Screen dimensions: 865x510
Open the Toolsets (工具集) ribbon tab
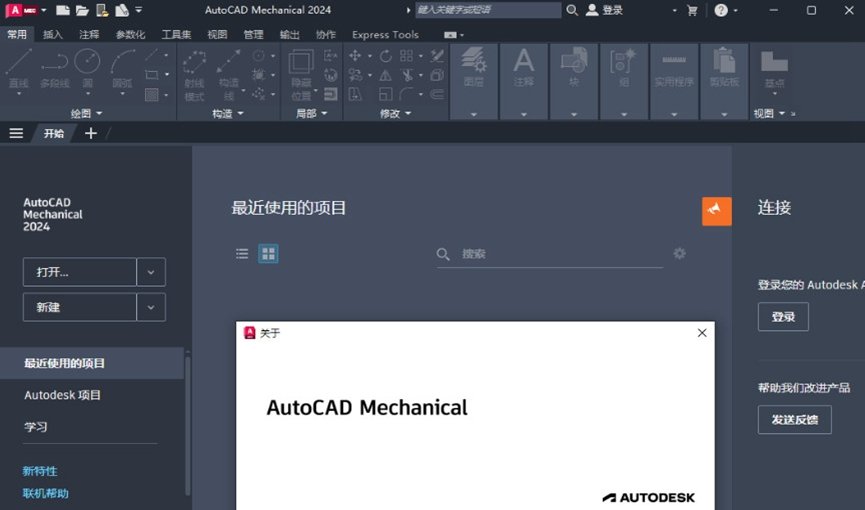click(x=176, y=34)
